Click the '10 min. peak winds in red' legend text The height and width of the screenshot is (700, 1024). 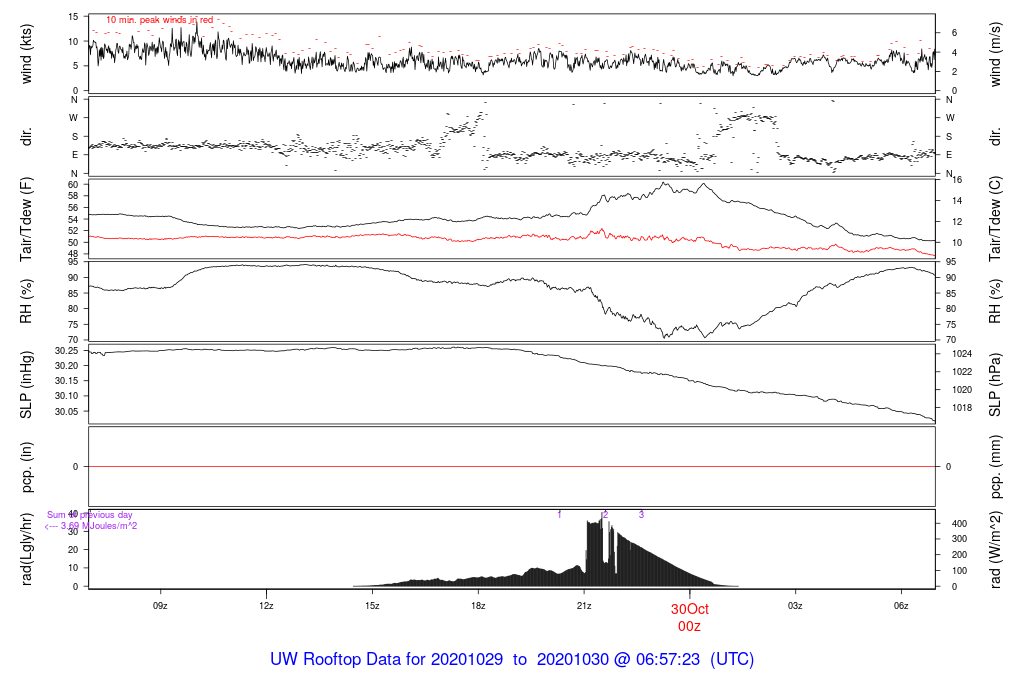click(159, 20)
